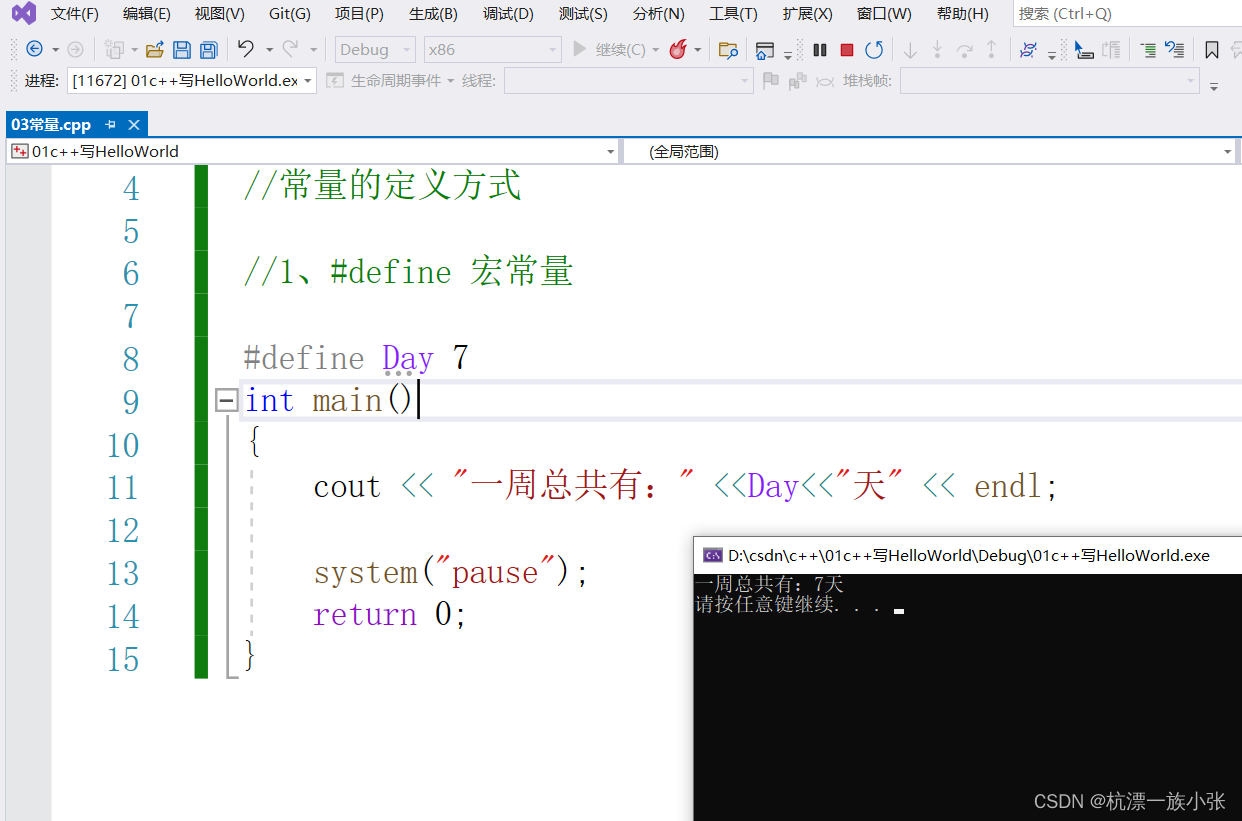Viewport: 1242px width, 821px height.
Task: Click the Find in Files folder icon
Action: (728, 49)
